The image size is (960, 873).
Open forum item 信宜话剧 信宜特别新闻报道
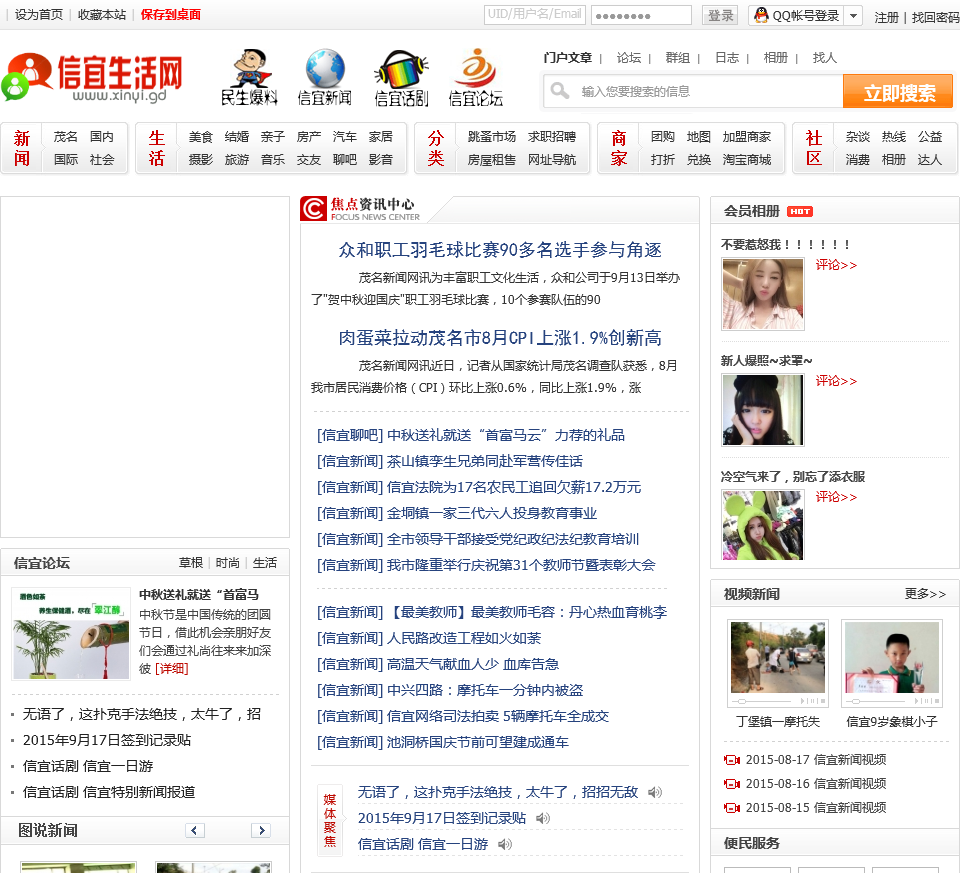click(x=109, y=792)
